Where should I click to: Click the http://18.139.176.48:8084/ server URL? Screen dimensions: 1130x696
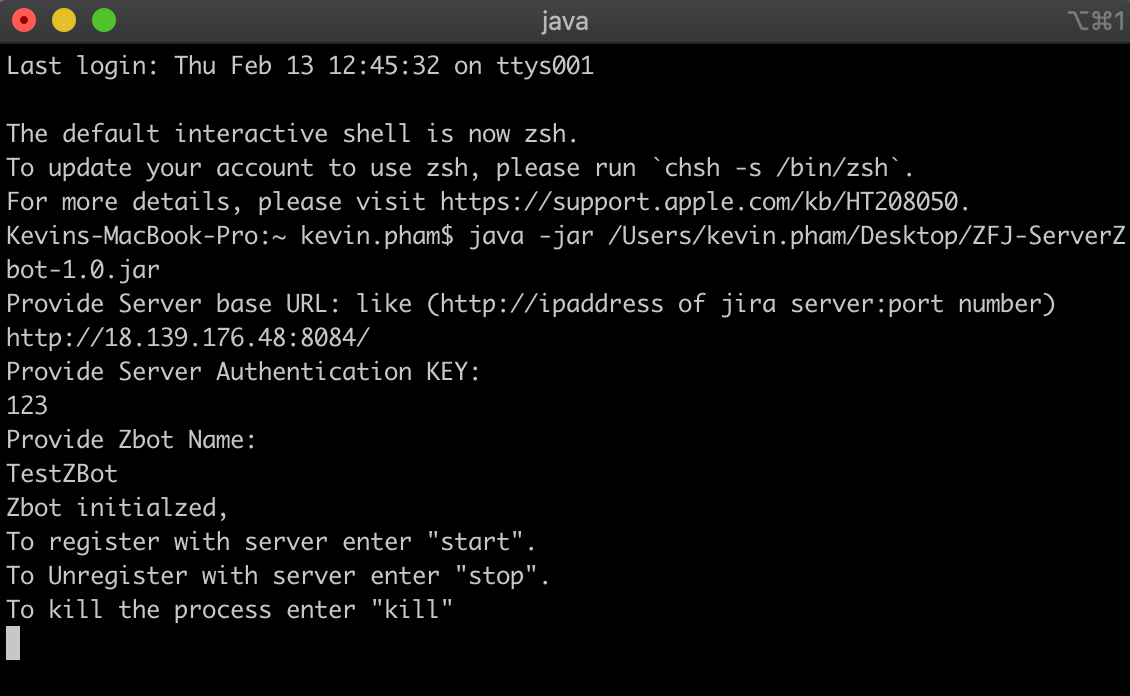click(188, 338)
